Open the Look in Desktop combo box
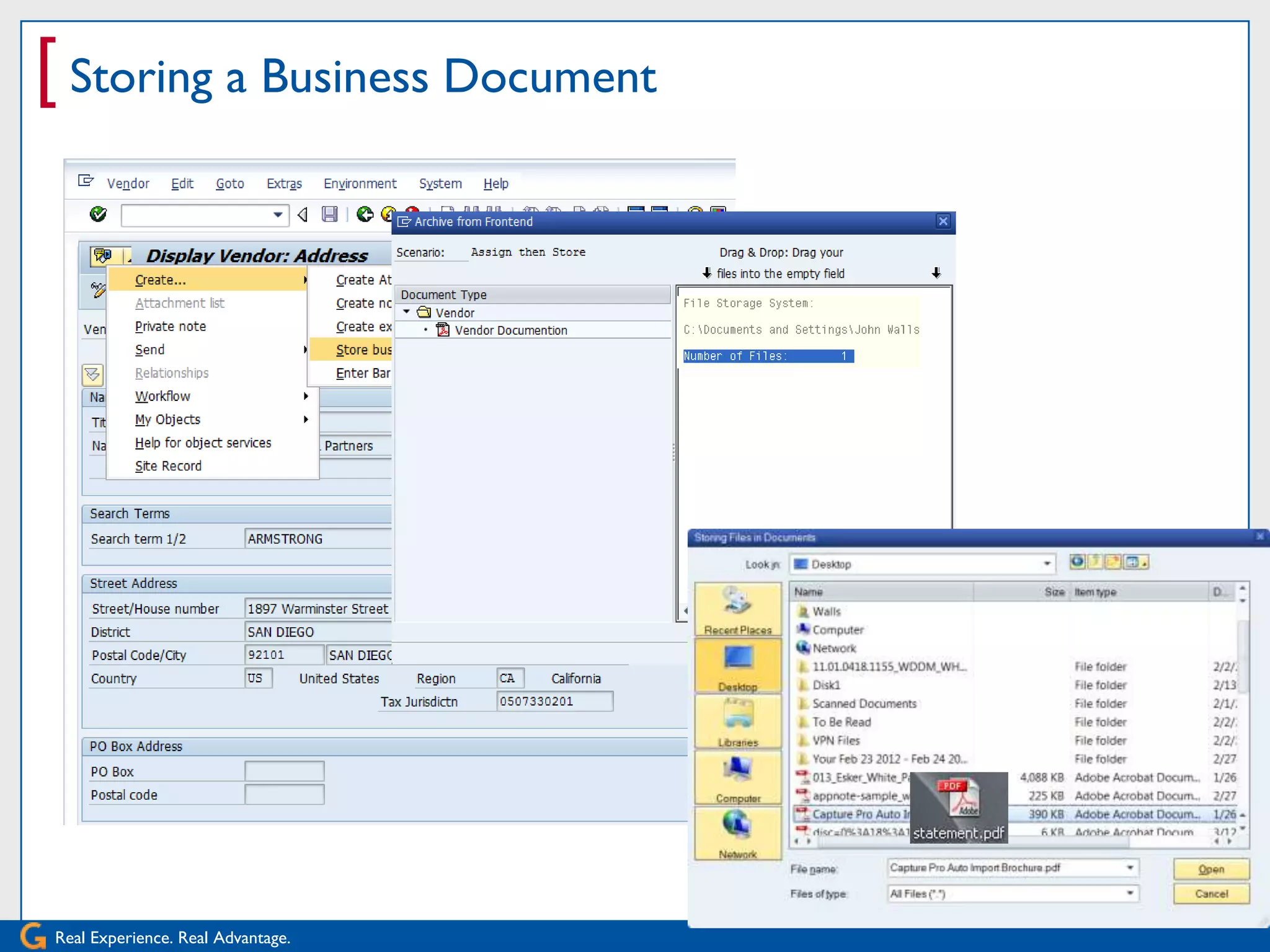1270x952 pixels. click(x=922, y=564)
